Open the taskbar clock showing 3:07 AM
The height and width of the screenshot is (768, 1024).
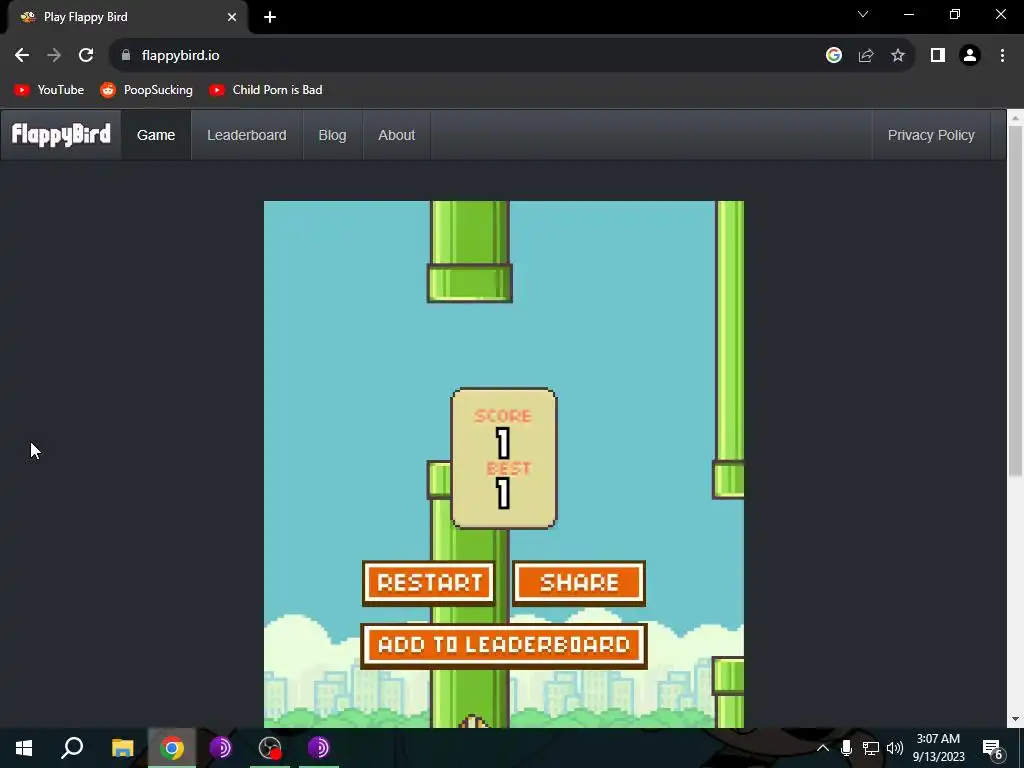pos(938,748)
